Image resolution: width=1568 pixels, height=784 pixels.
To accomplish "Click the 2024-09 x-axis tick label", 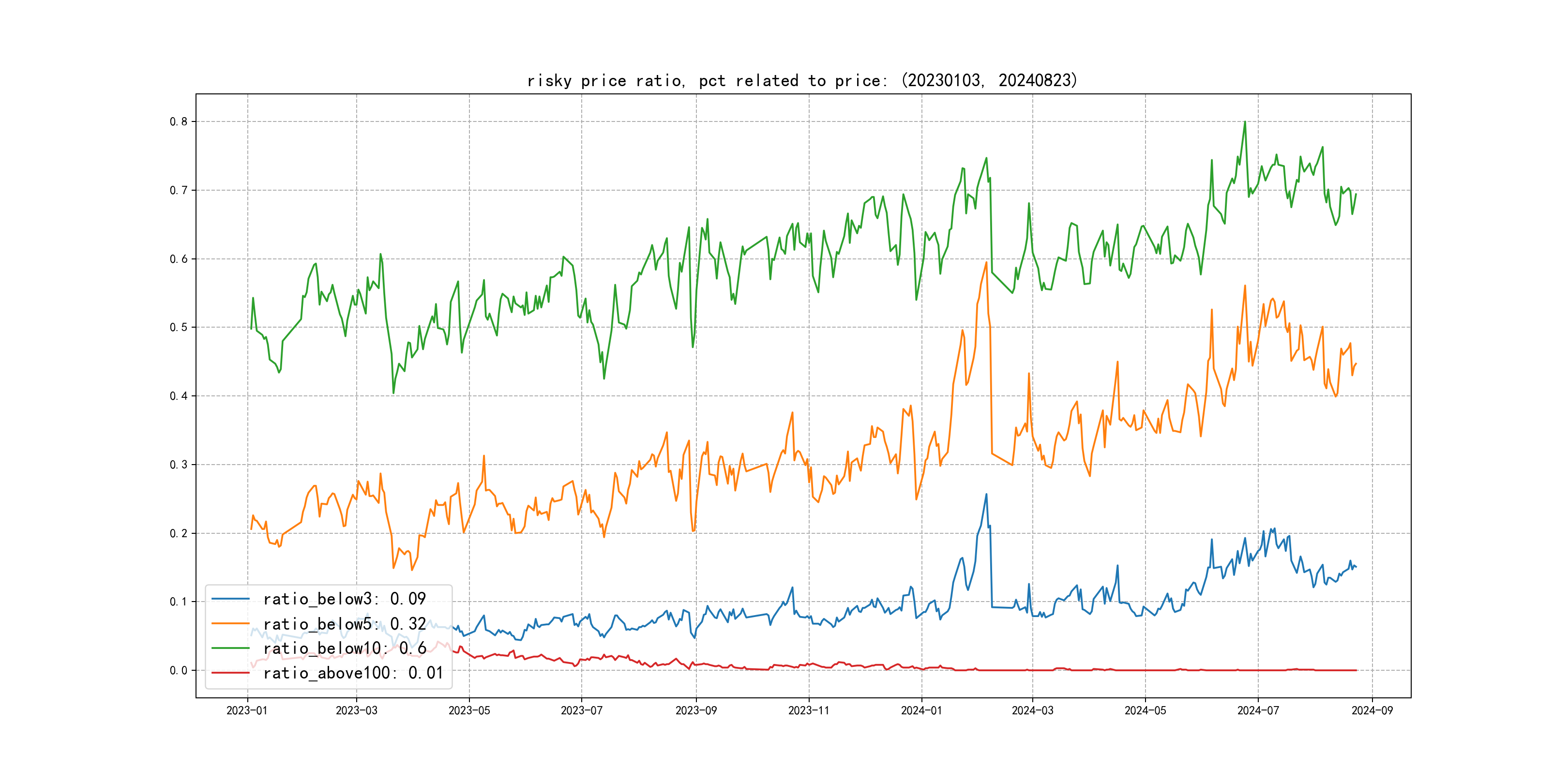I will click(x=1372, y=710).
